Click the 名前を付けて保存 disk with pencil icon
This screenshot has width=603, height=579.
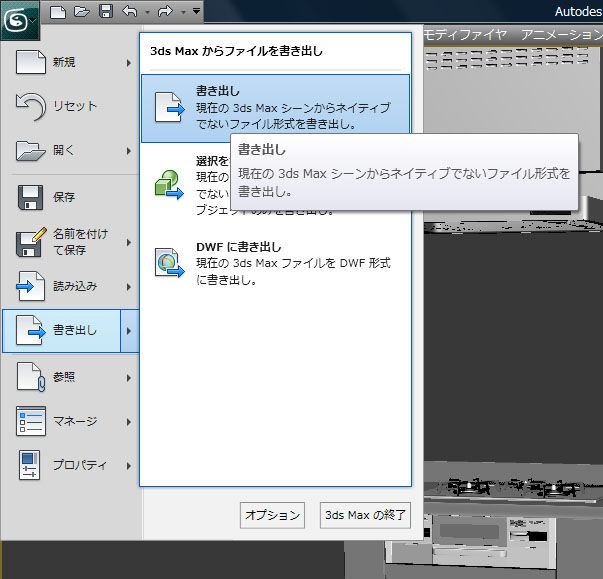tap(31, 242)
